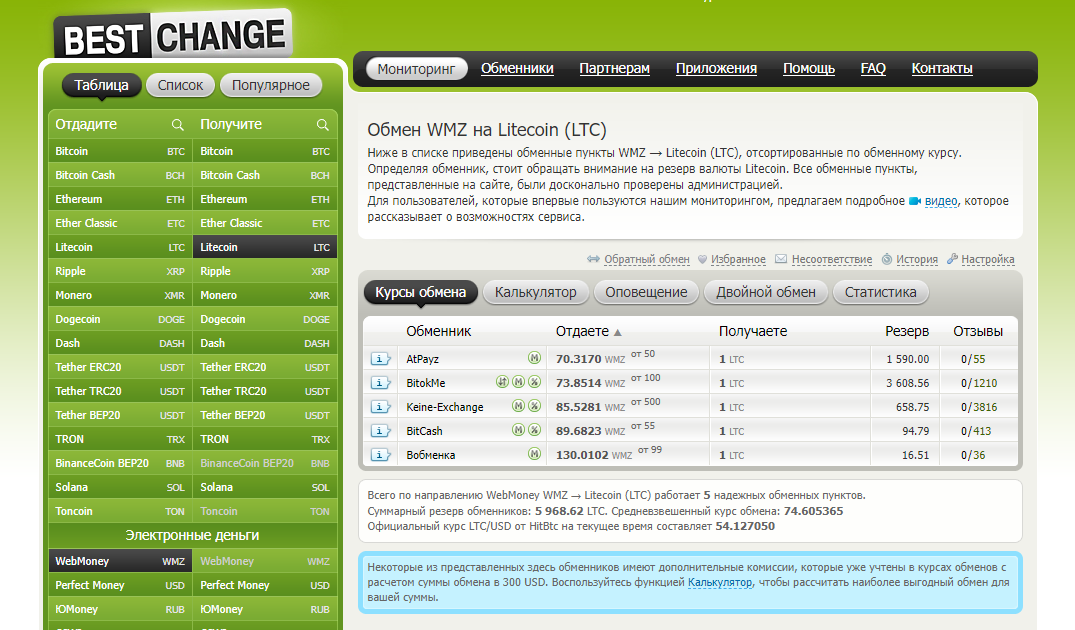Image resolution: width=1075 pixels, height=630 pixels.
Task: Click the Избранное link
Action: point(738,259)
